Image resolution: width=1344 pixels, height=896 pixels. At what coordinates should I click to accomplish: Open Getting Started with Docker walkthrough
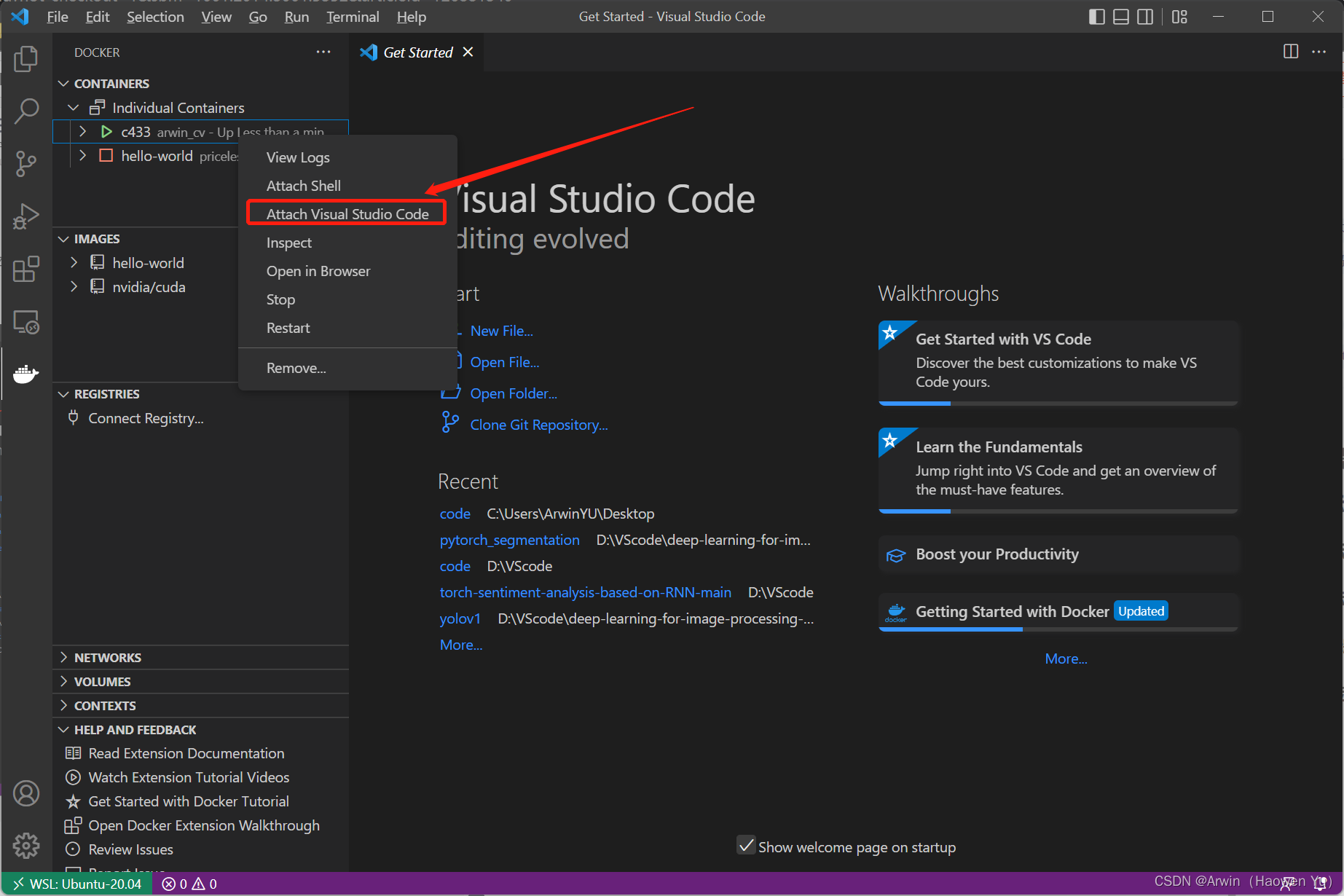tap(1058, 612)
